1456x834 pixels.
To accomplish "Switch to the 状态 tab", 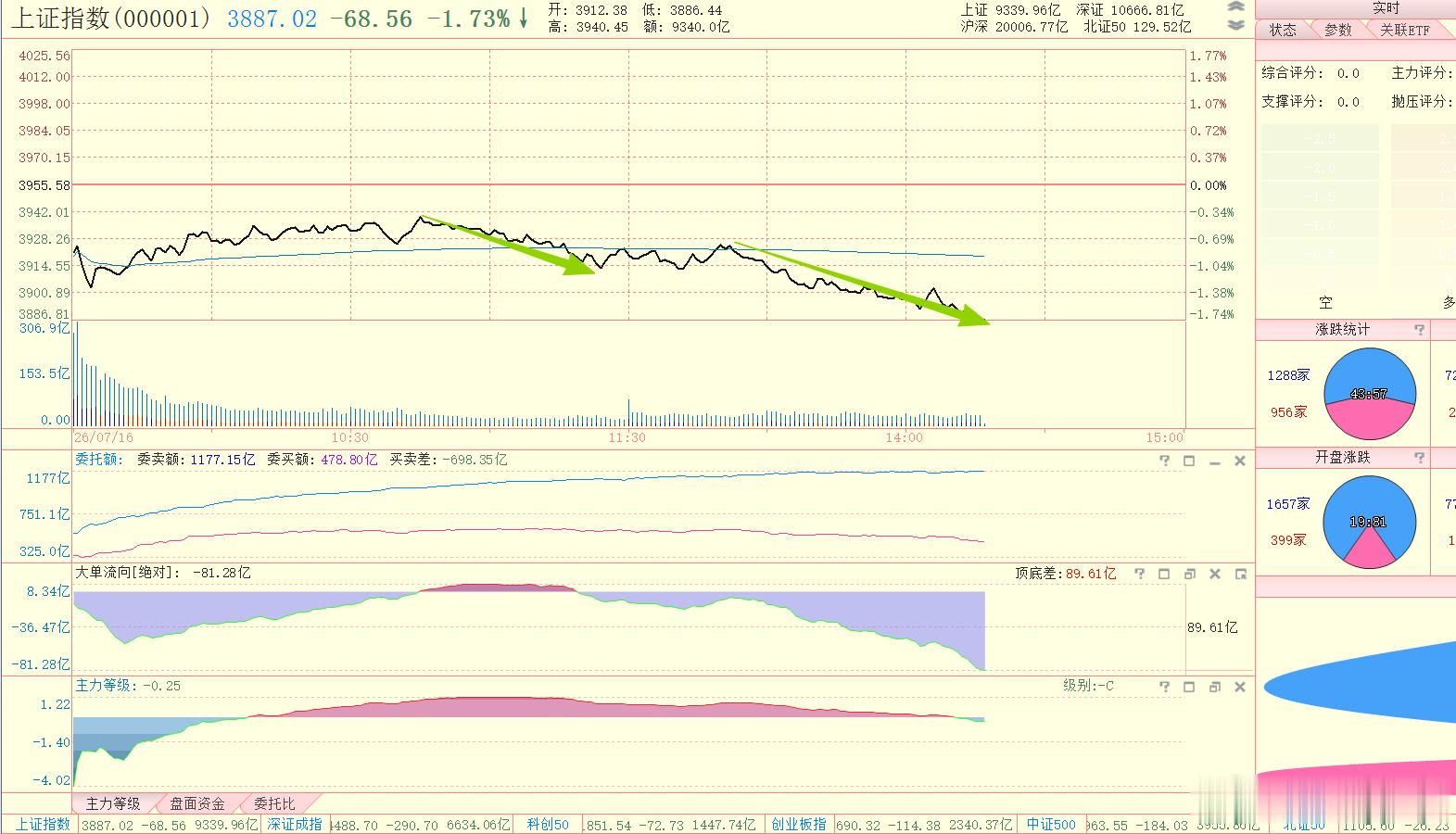I will click(1283, 30).
